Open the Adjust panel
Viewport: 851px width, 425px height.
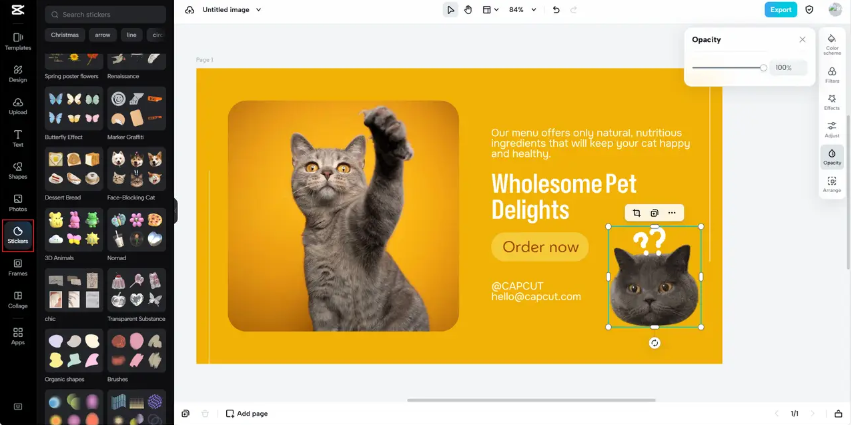point(832,129)
